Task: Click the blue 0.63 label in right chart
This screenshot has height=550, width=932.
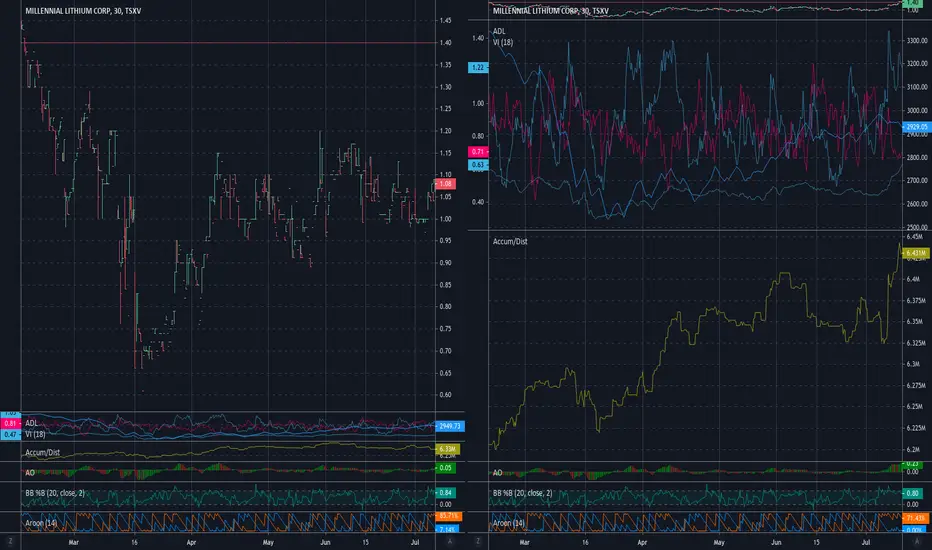Action: tap(478, 165)
